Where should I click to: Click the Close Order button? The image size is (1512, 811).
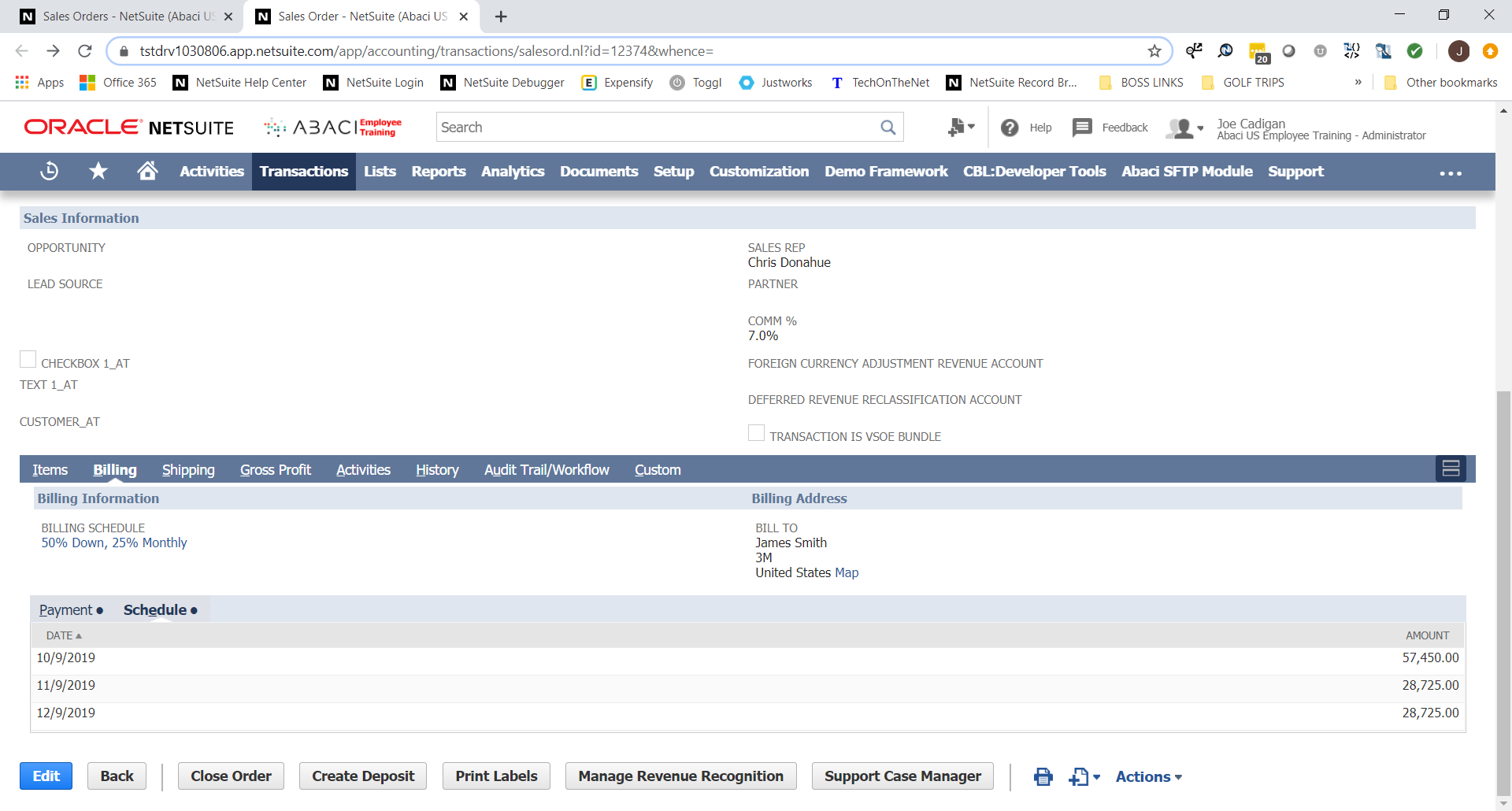coord(232,776)
